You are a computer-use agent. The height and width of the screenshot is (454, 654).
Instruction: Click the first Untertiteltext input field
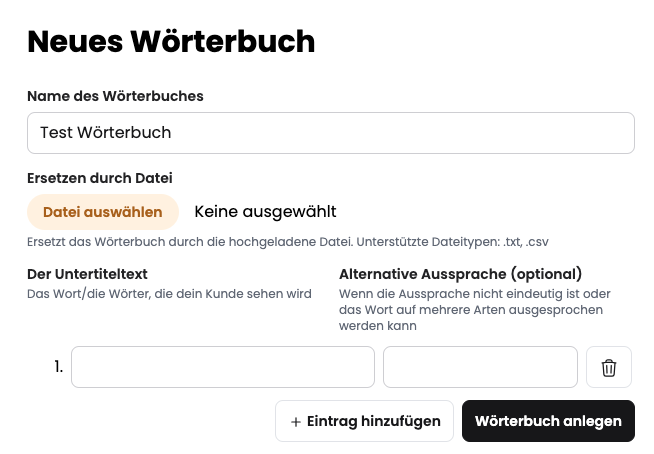(223, 367)
